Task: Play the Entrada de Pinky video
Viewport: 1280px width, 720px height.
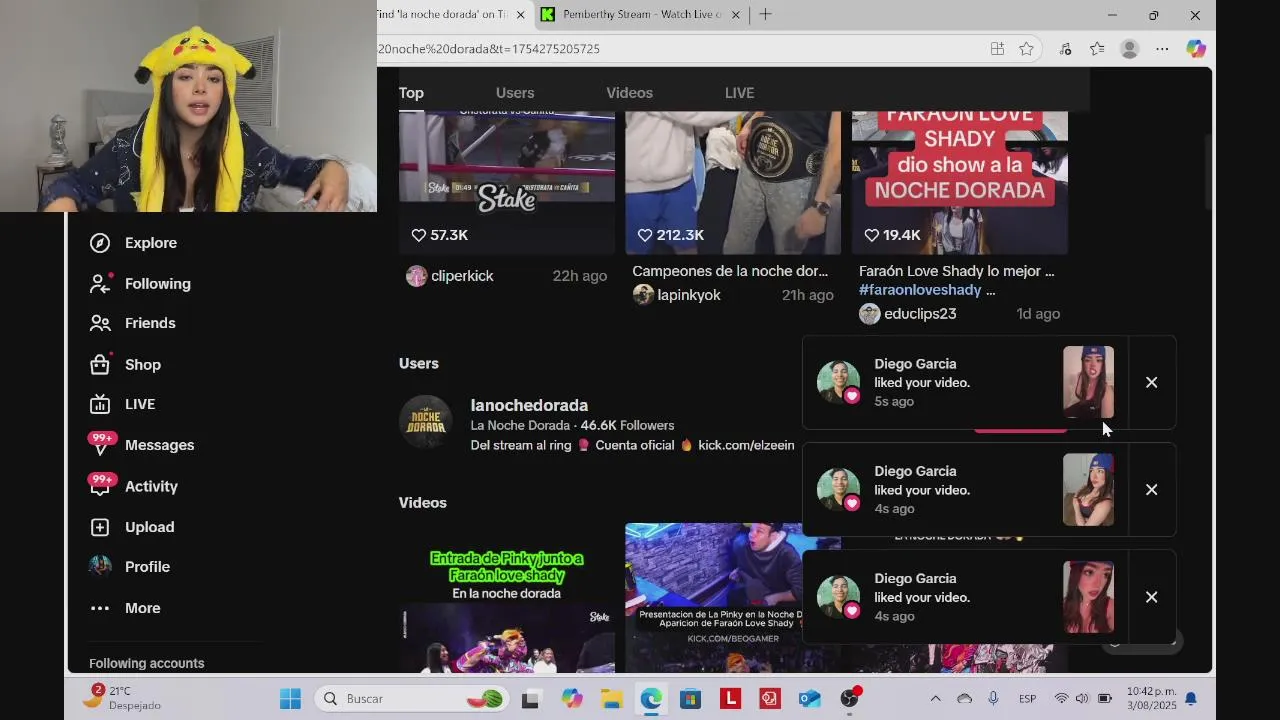Action: [507, 600]
